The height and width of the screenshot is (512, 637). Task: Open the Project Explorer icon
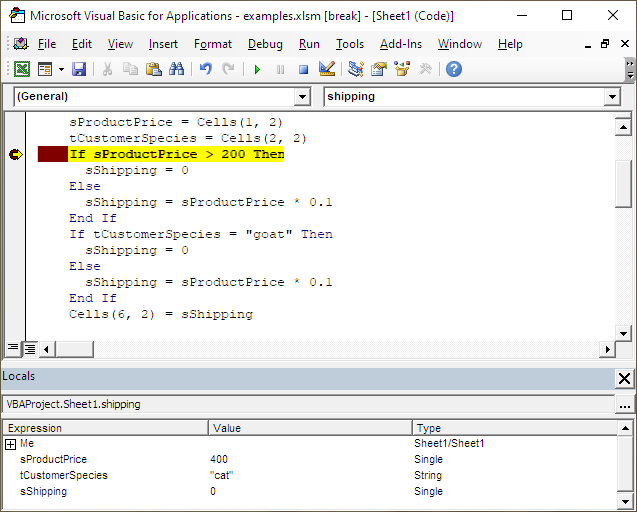click(x=355, y=69)
